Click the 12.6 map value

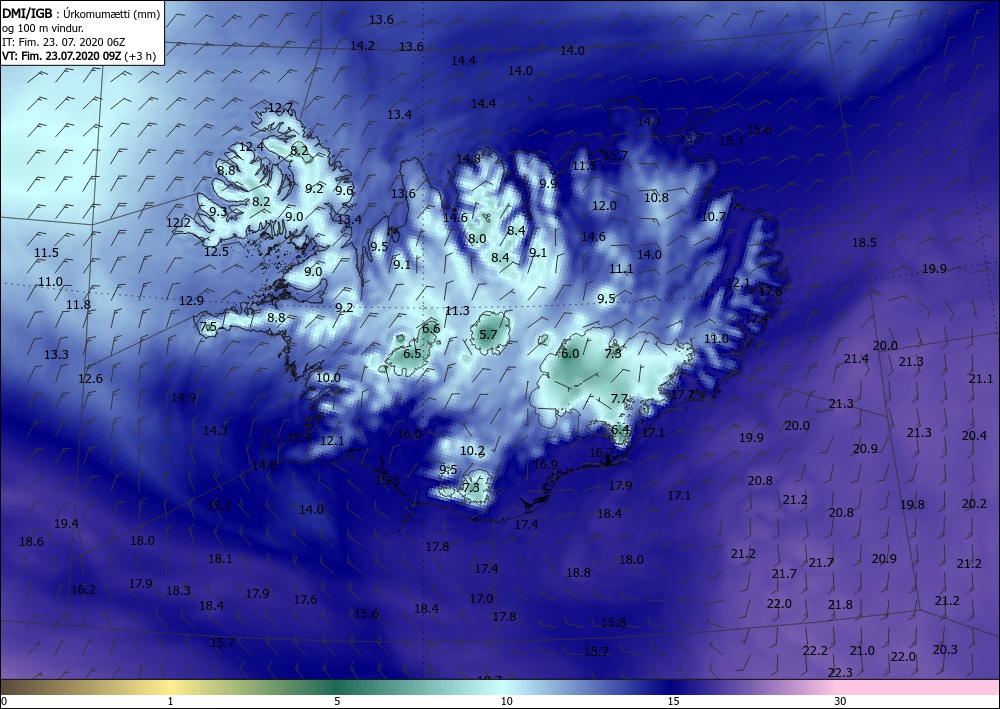(90, 378)
